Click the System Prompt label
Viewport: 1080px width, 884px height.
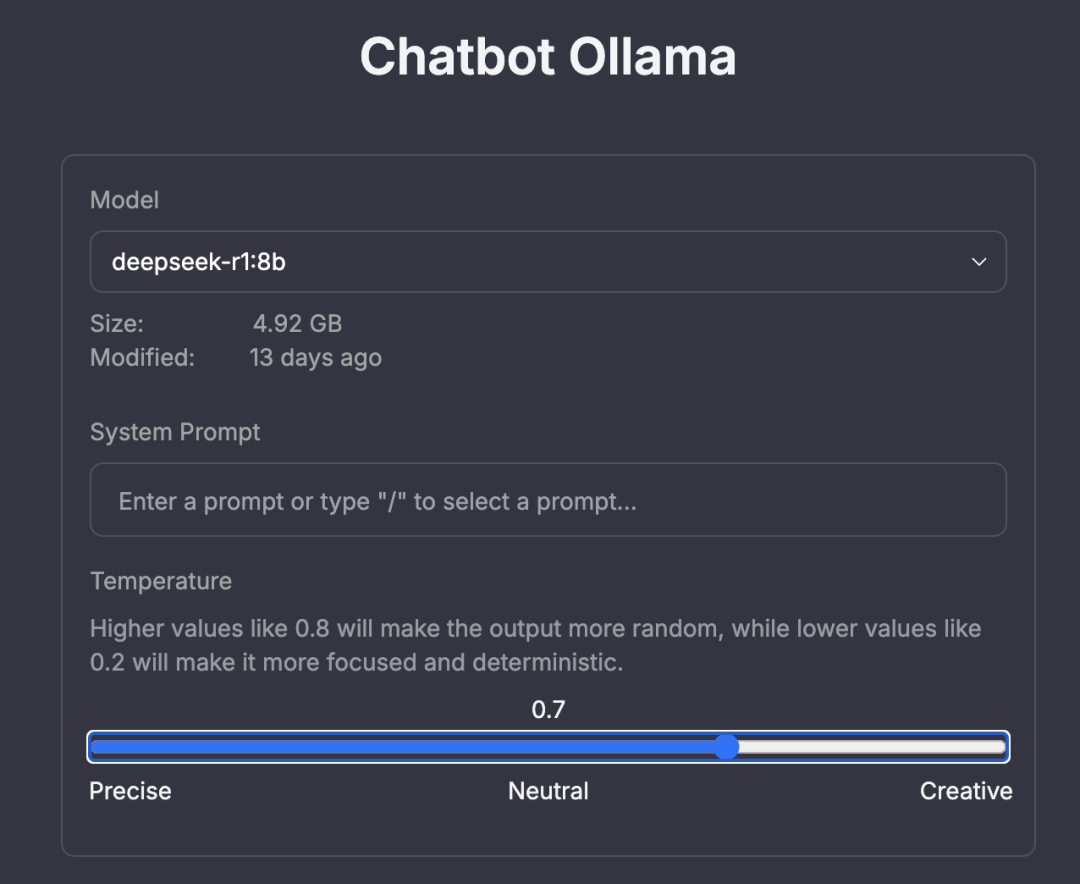point(175,432)
